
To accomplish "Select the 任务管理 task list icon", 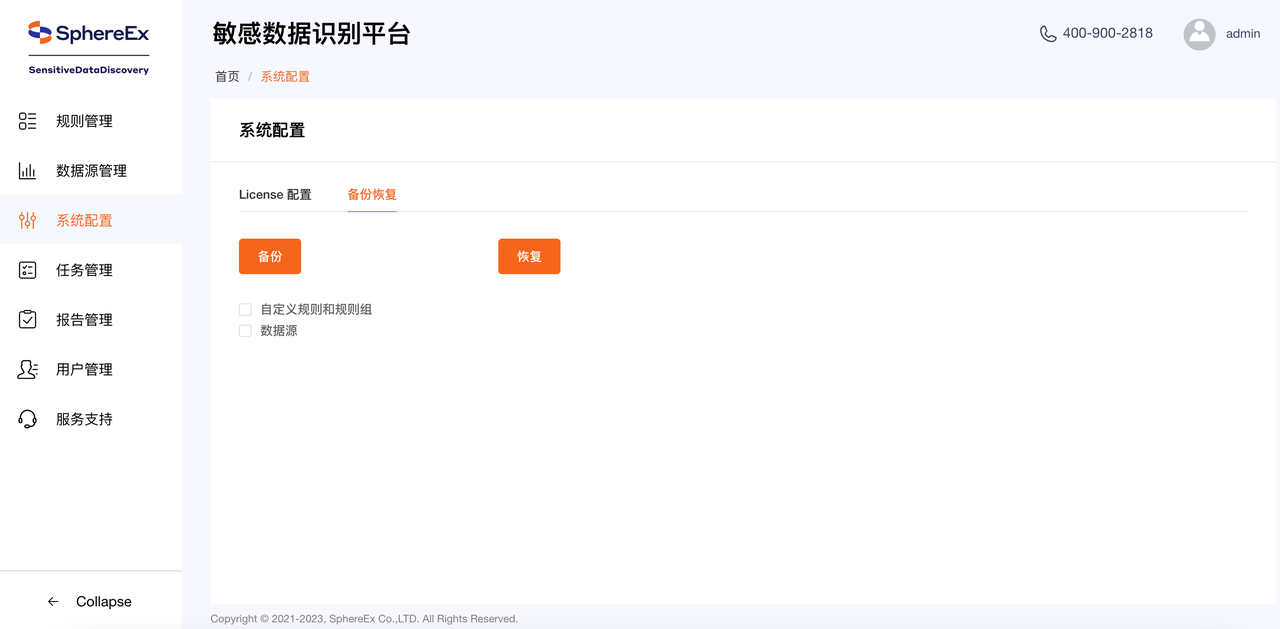I will pyautogui.click(x=27, y=269).
